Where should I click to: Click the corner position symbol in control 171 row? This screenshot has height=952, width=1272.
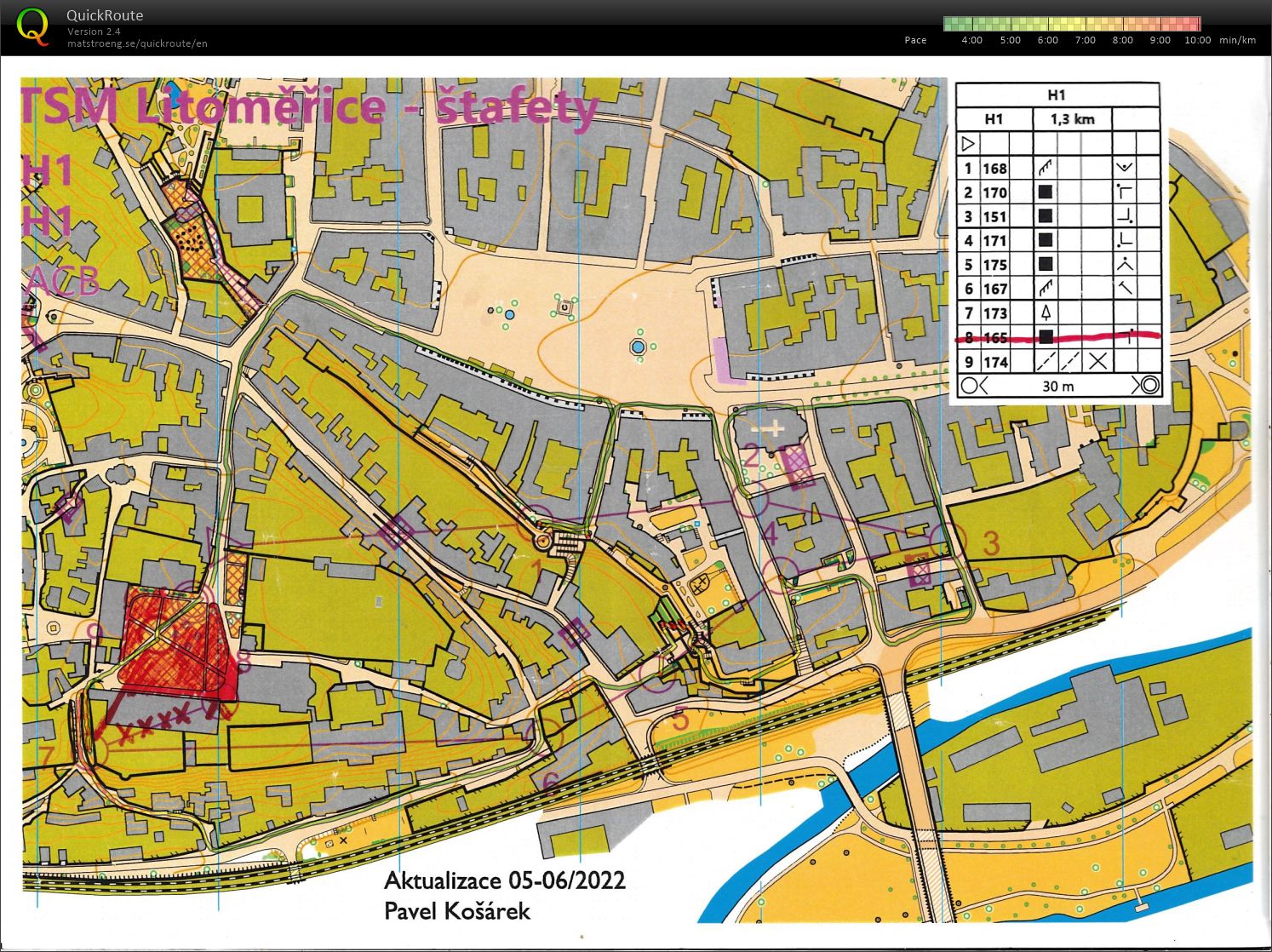click(x=1126, y=241)
